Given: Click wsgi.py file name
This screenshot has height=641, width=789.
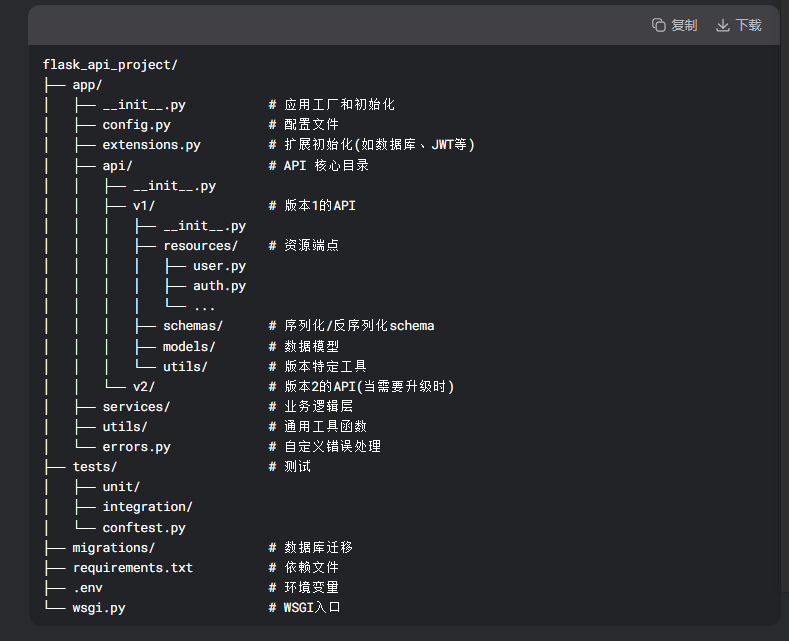Looking at the screenshot, I should click(x=99, y=608).
